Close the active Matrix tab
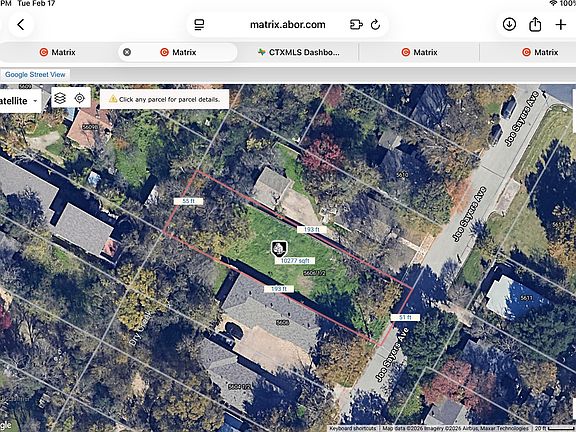This screenshot has width=576, height=432. tap(127, 52)
